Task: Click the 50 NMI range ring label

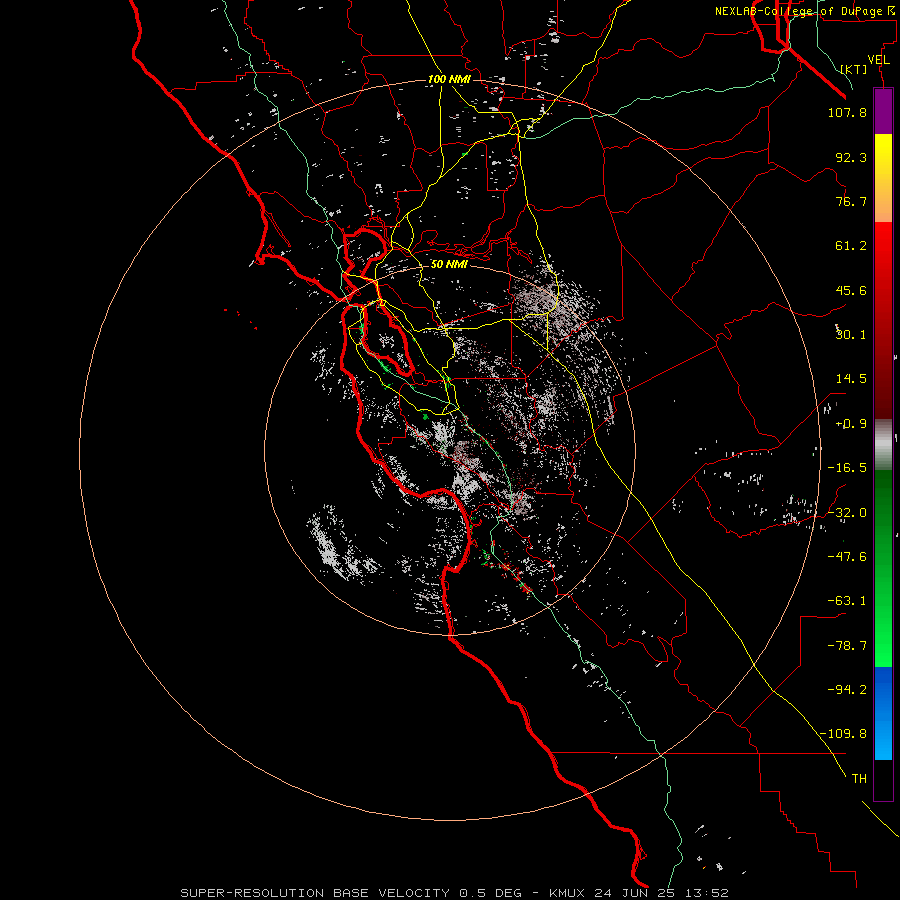Action: coord(449,264)
